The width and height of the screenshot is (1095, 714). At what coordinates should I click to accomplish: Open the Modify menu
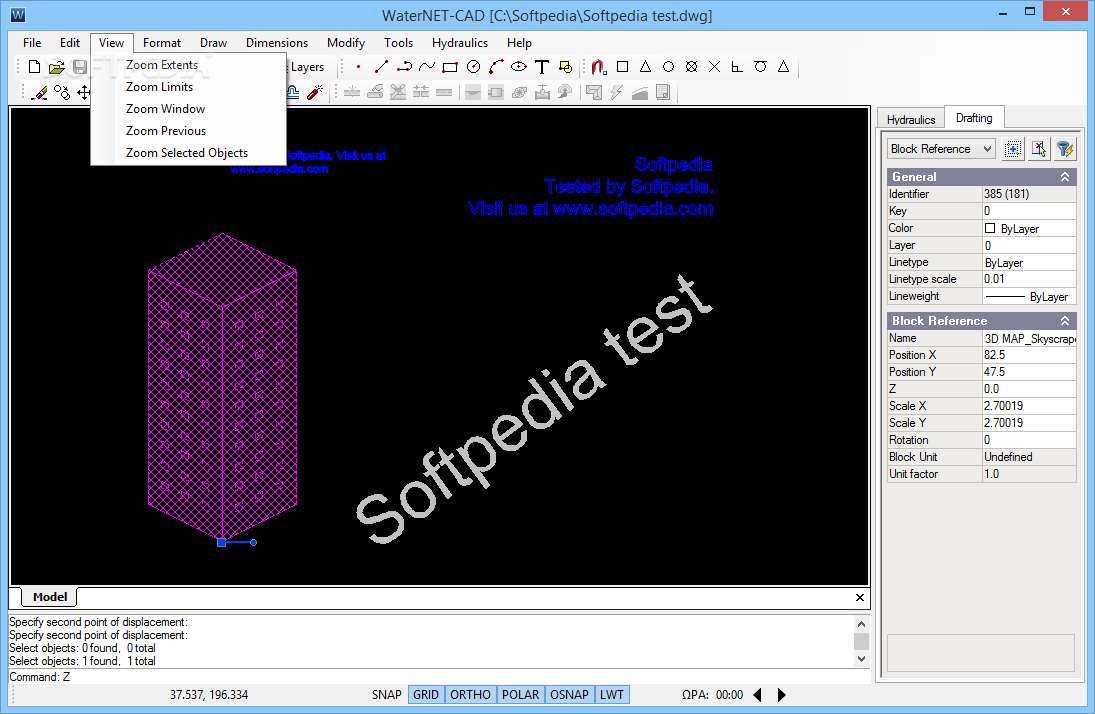point(346,43)
